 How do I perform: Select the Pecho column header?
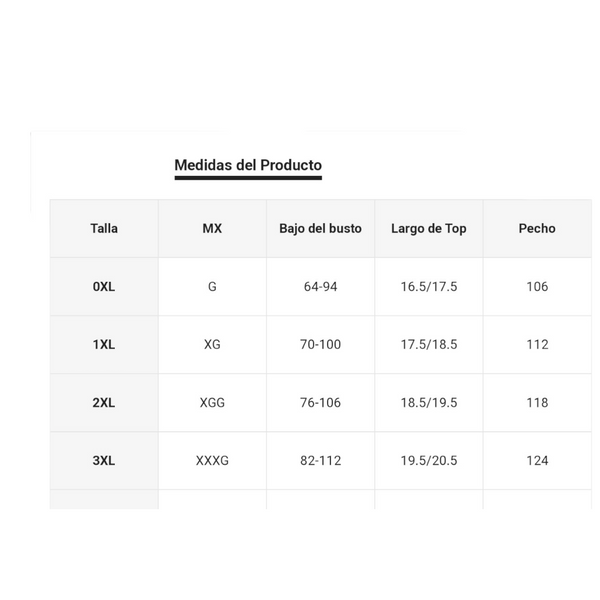(537, 228)
